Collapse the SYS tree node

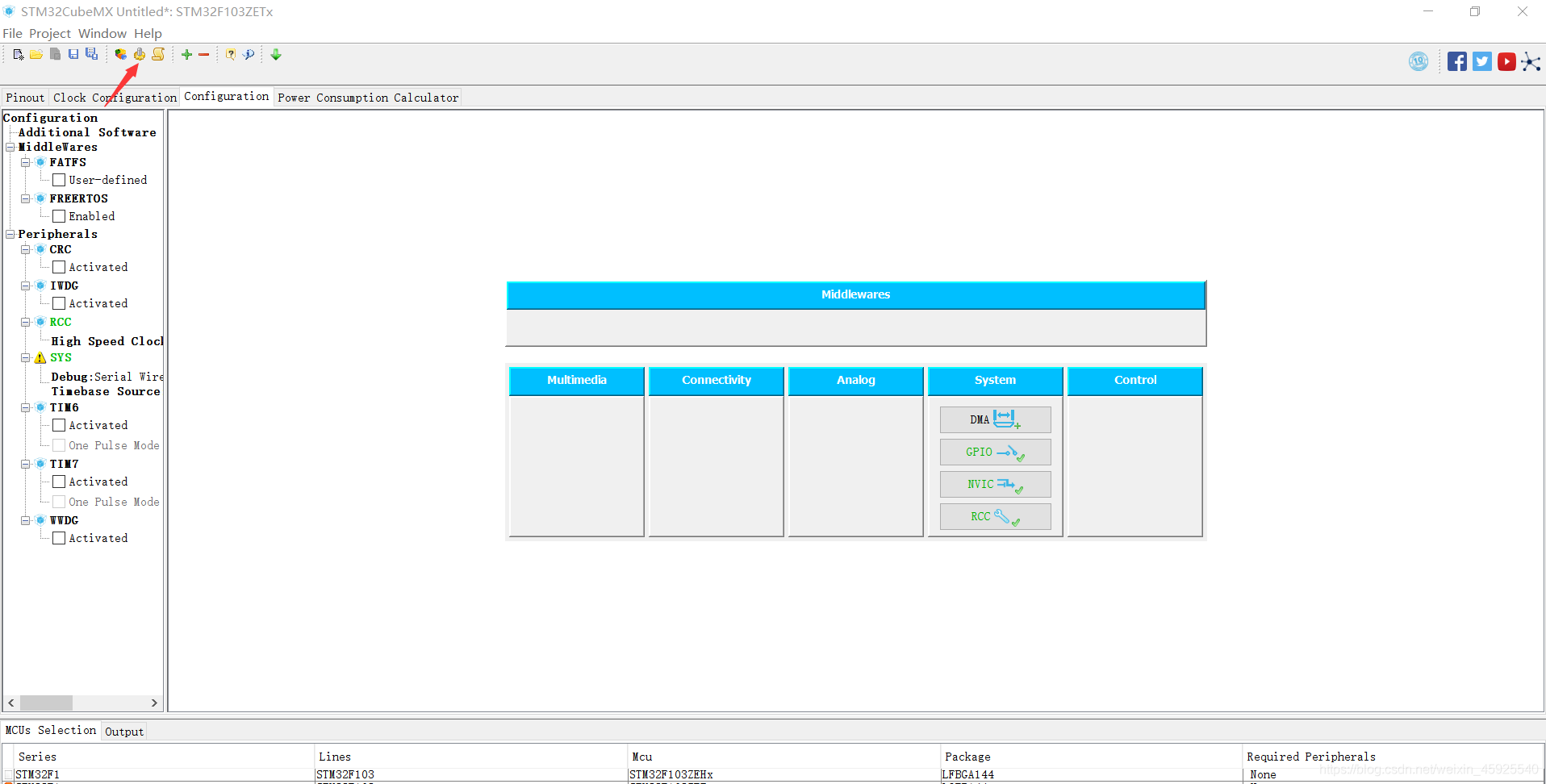pyautogui.click(x=25, y=357)
